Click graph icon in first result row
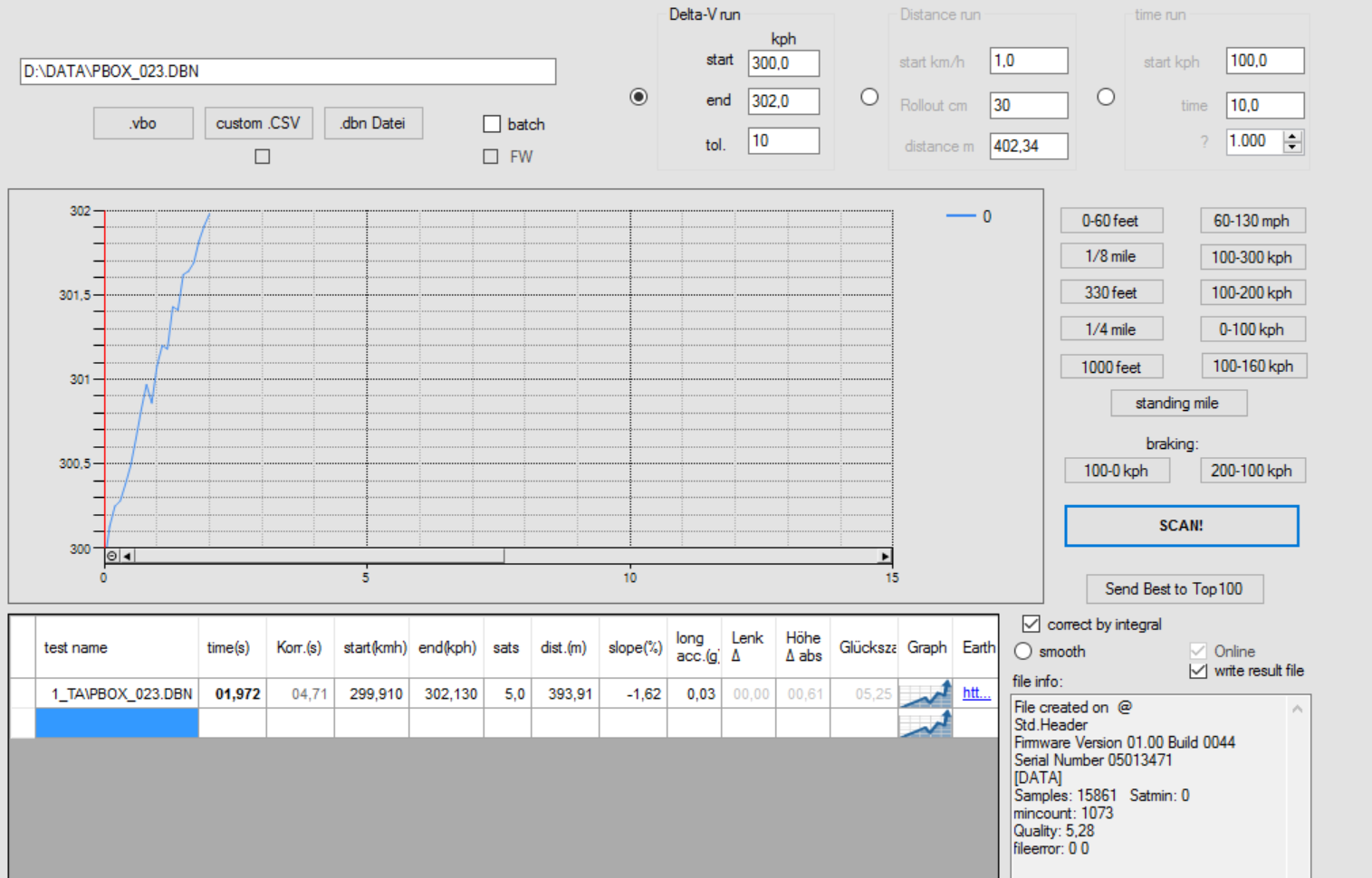This screenshot has width=1372, height=878. pos(926,694)
